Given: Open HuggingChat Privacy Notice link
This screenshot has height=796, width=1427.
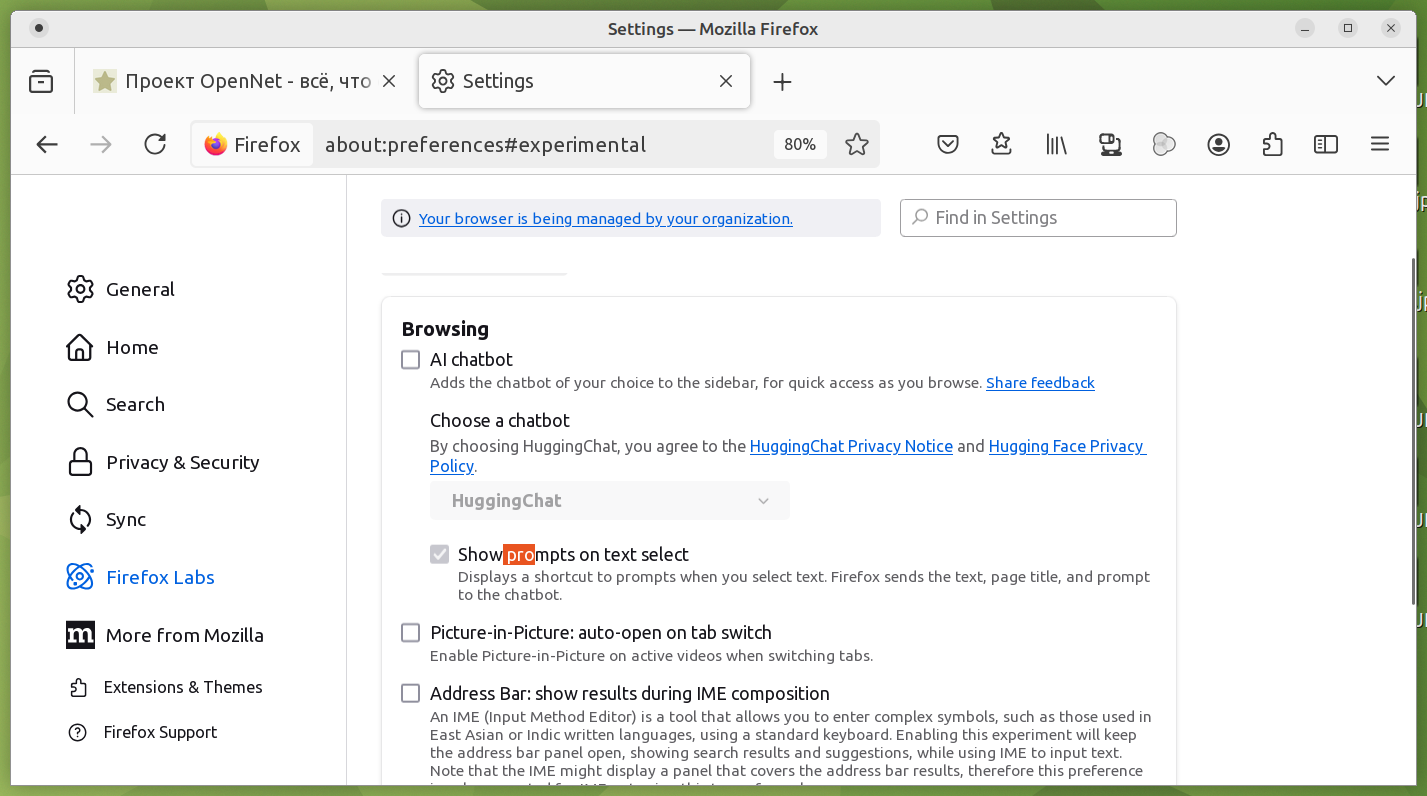Looking at the screenshot, I should [851, 447].
